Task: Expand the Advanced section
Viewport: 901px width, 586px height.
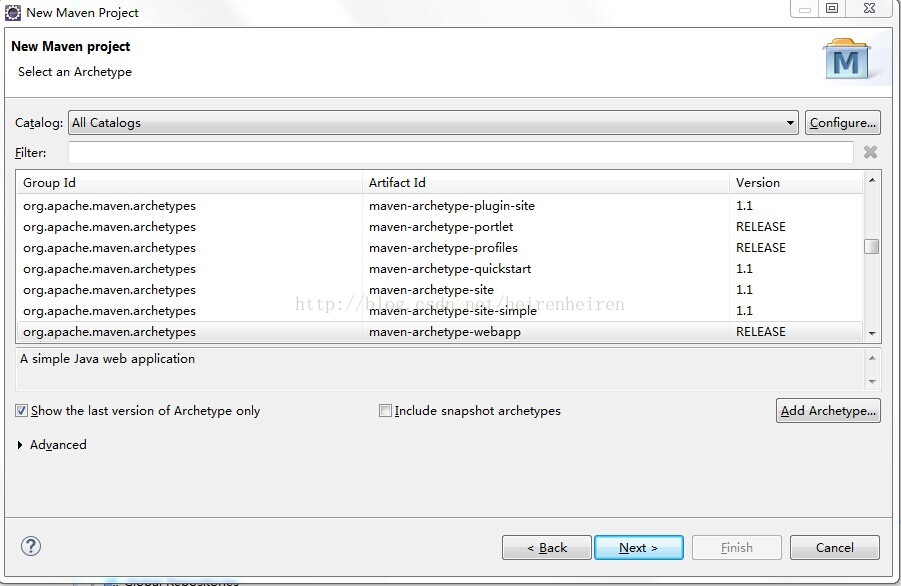Action: (x=20, y=445)
